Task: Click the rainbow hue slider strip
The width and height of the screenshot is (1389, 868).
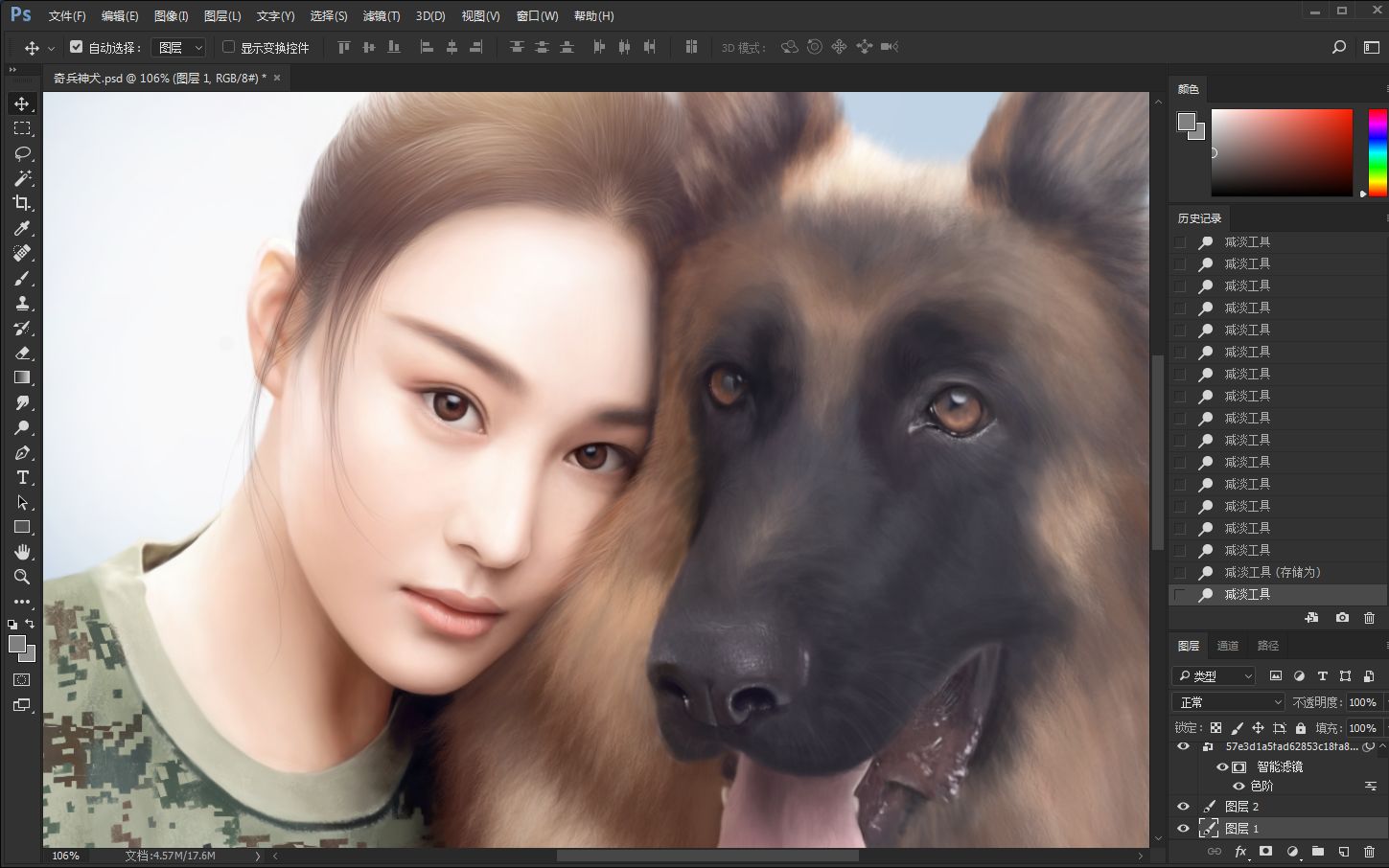Action: (x=1377, y=152)
